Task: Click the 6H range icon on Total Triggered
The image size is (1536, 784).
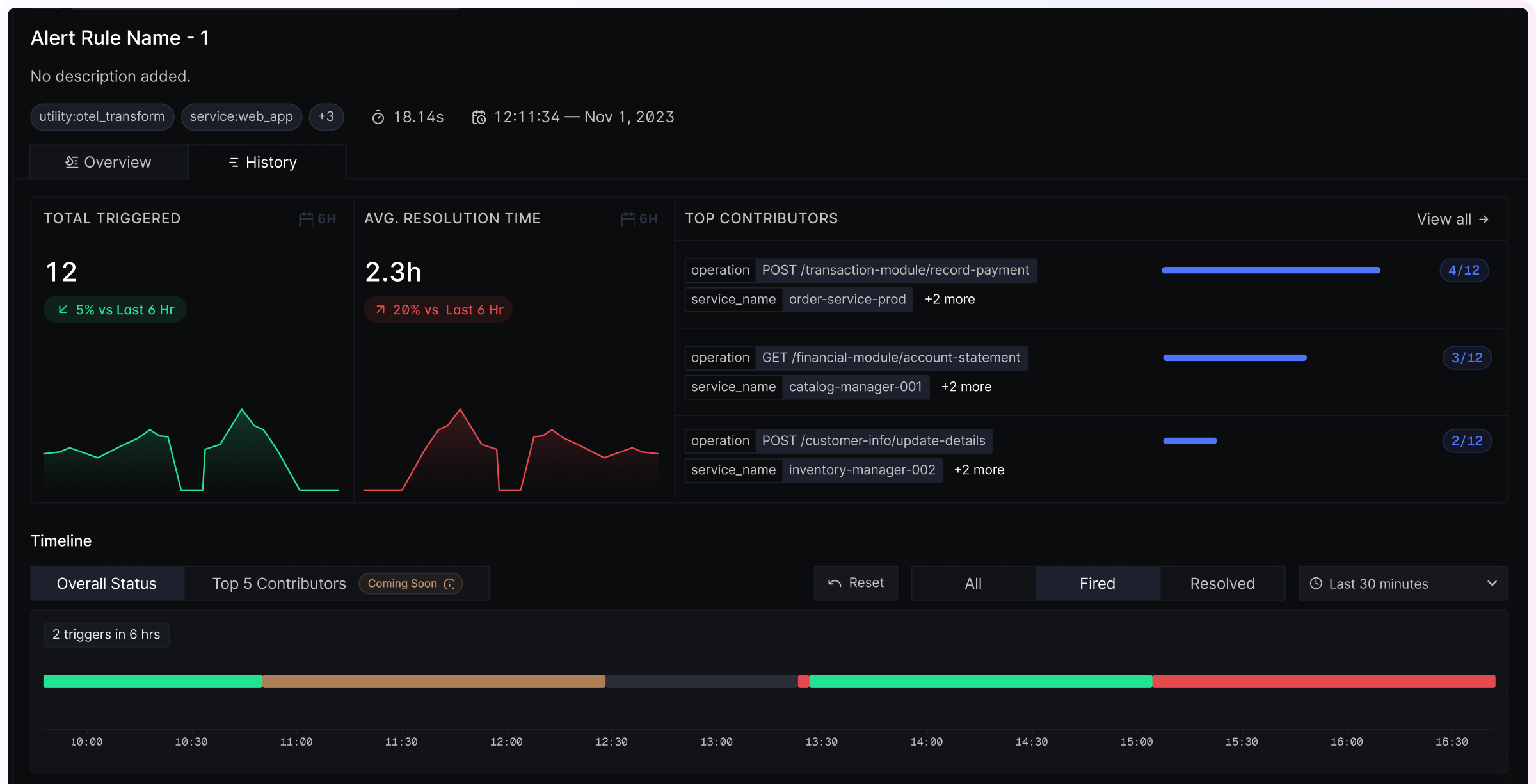Action: 305,218
